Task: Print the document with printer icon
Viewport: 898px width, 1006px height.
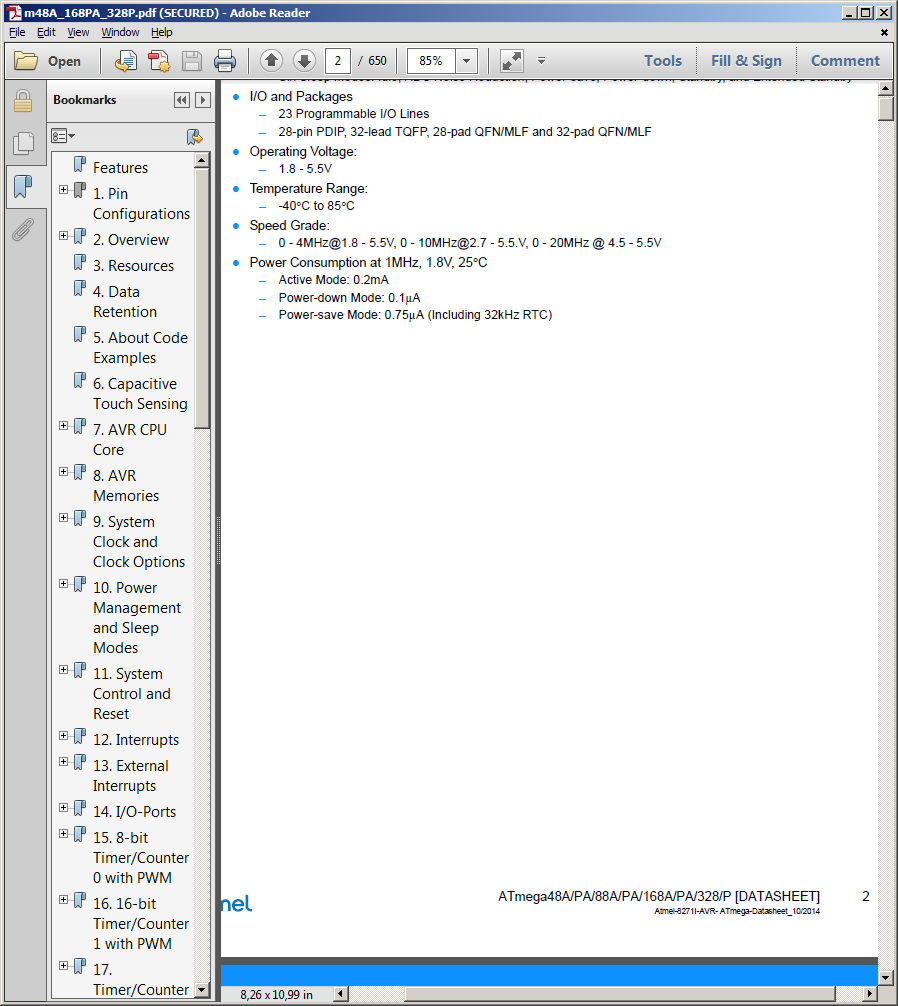Action: [224, 61]
